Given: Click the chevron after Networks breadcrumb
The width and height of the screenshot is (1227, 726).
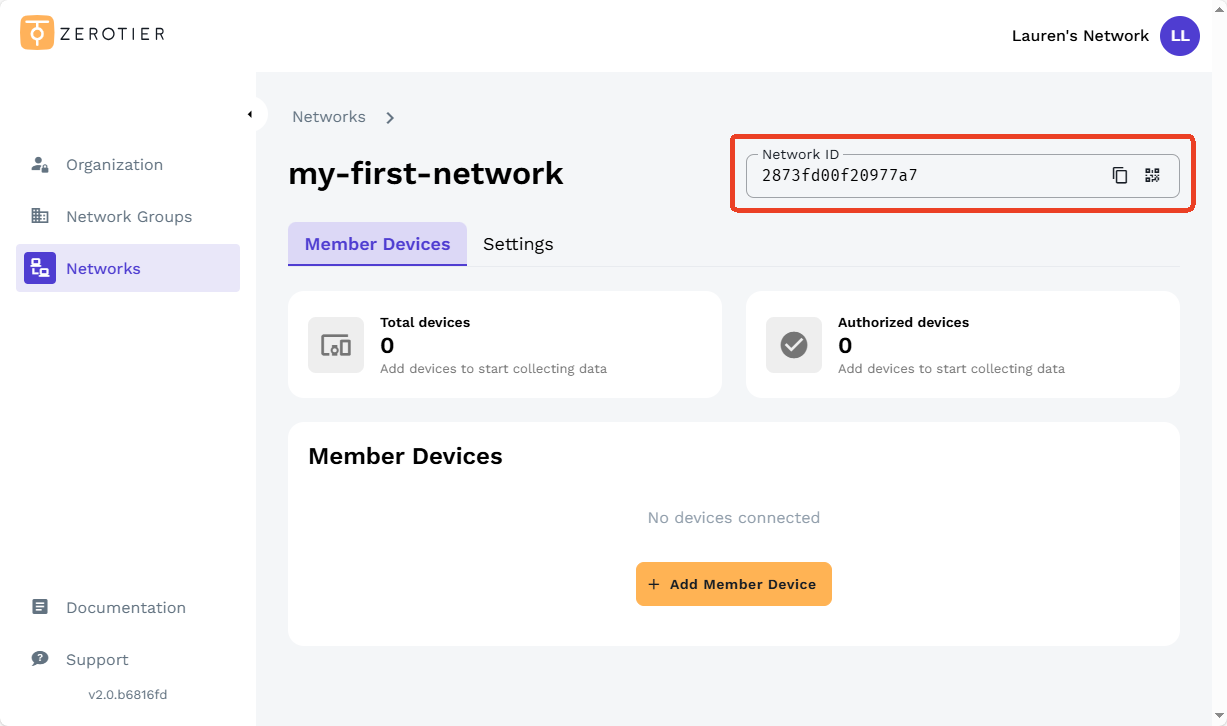Looking at the screenshot, I should [x=390, y=117].
